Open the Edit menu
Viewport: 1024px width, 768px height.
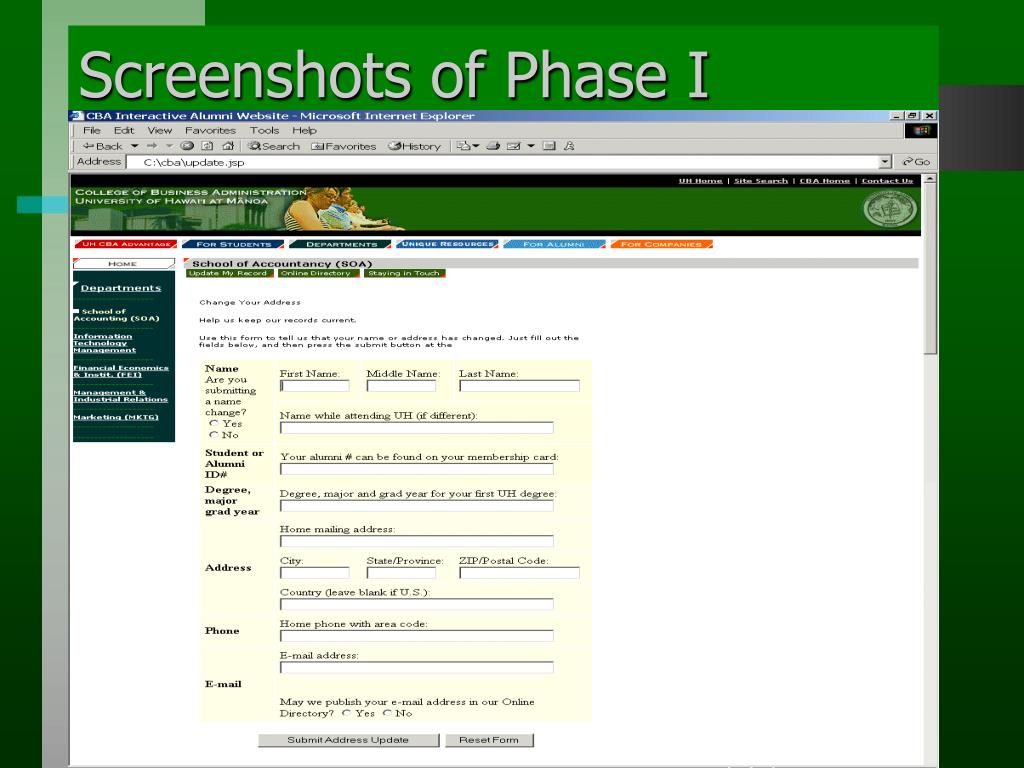[123, 131]
